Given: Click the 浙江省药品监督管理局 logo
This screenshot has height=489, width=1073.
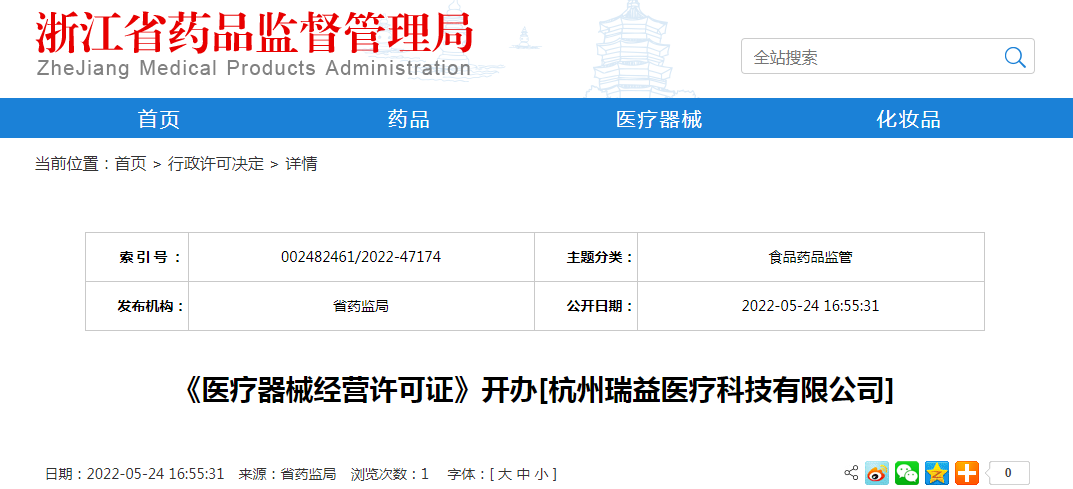Looking at the screenshot, I should 254,34.
